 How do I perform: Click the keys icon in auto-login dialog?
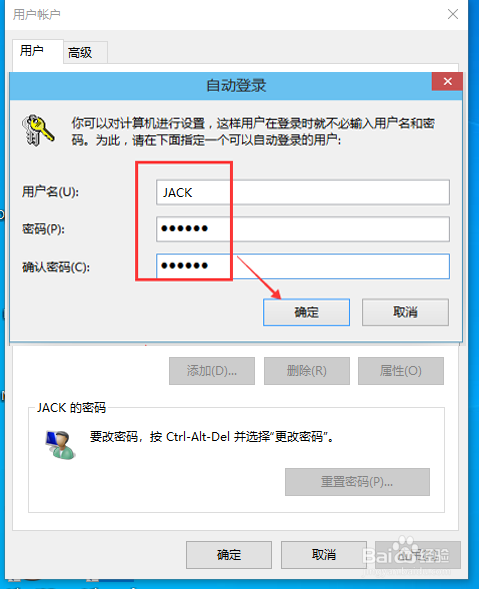[x=38, y=130]
